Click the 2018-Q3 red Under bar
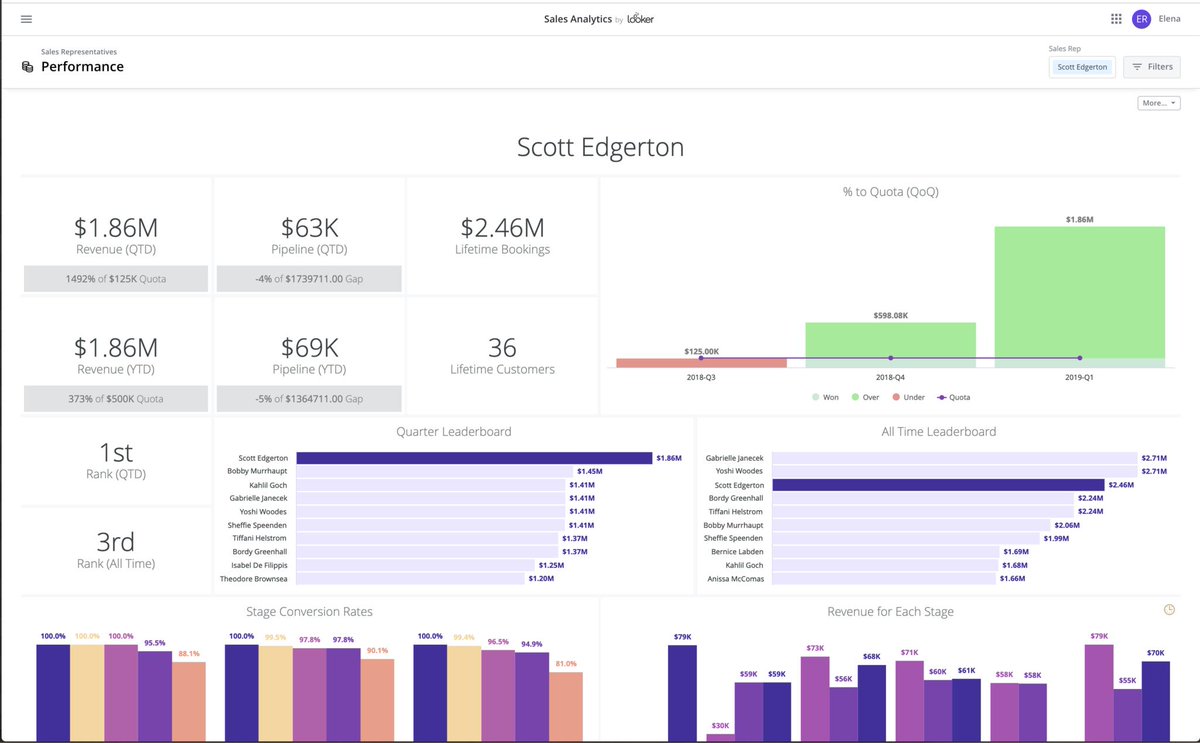 pyautogui.click(x=701, y=363)
